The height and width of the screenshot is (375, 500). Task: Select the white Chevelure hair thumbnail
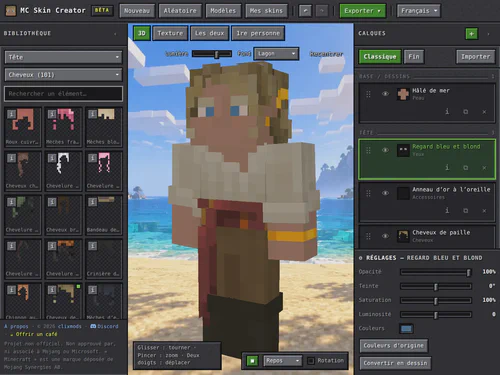coord(63,171)
